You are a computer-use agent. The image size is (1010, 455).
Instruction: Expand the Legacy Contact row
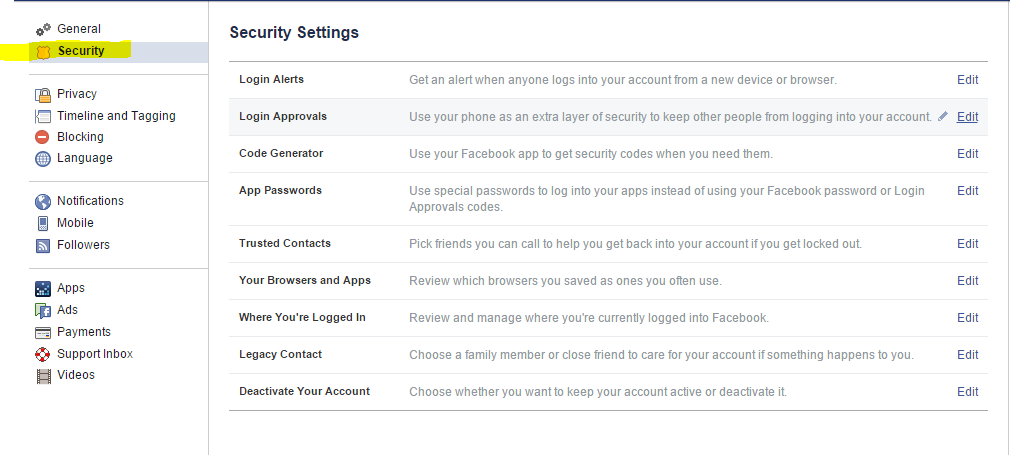click(608, 355)
